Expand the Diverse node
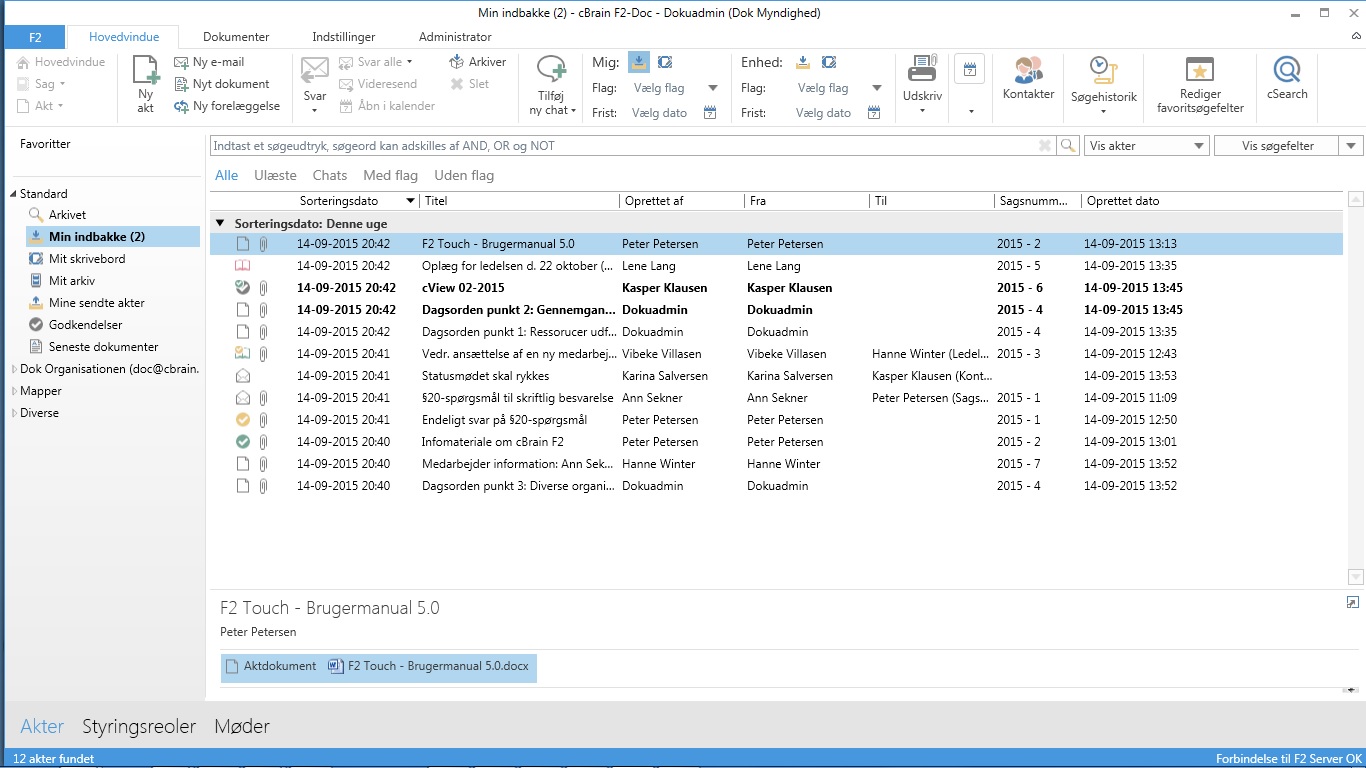 point(14,413)
